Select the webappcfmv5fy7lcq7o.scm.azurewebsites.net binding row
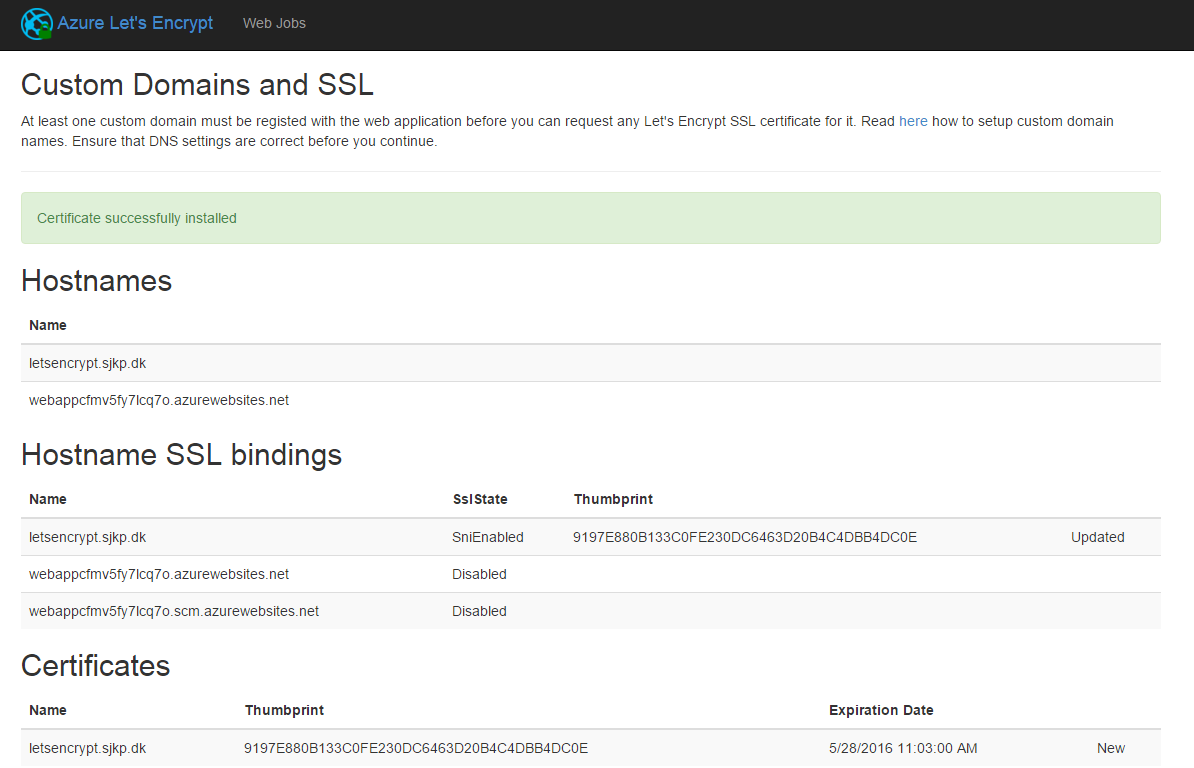The width and height of the screenshot is (1194, 768). point(174,611)
